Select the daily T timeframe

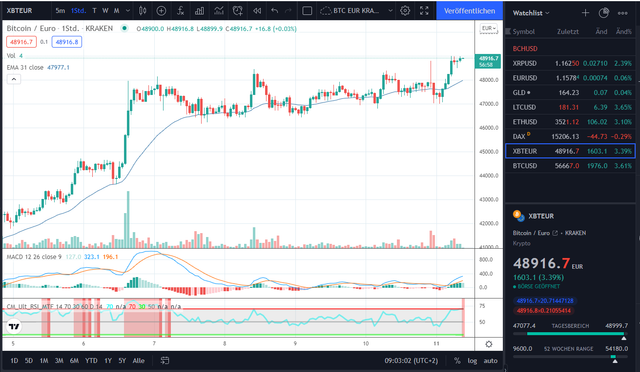point(94,11)
